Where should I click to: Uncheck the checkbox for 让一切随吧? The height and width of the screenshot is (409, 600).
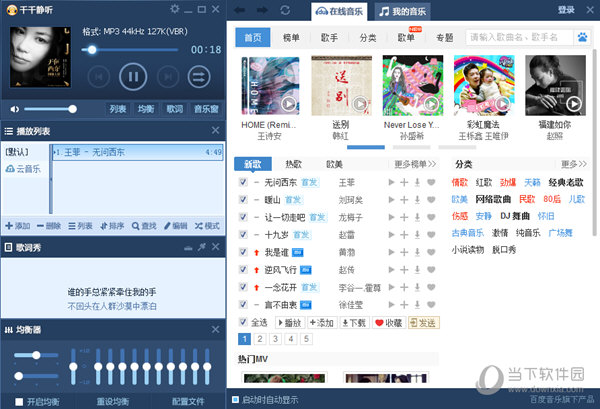tap(243, 217)
